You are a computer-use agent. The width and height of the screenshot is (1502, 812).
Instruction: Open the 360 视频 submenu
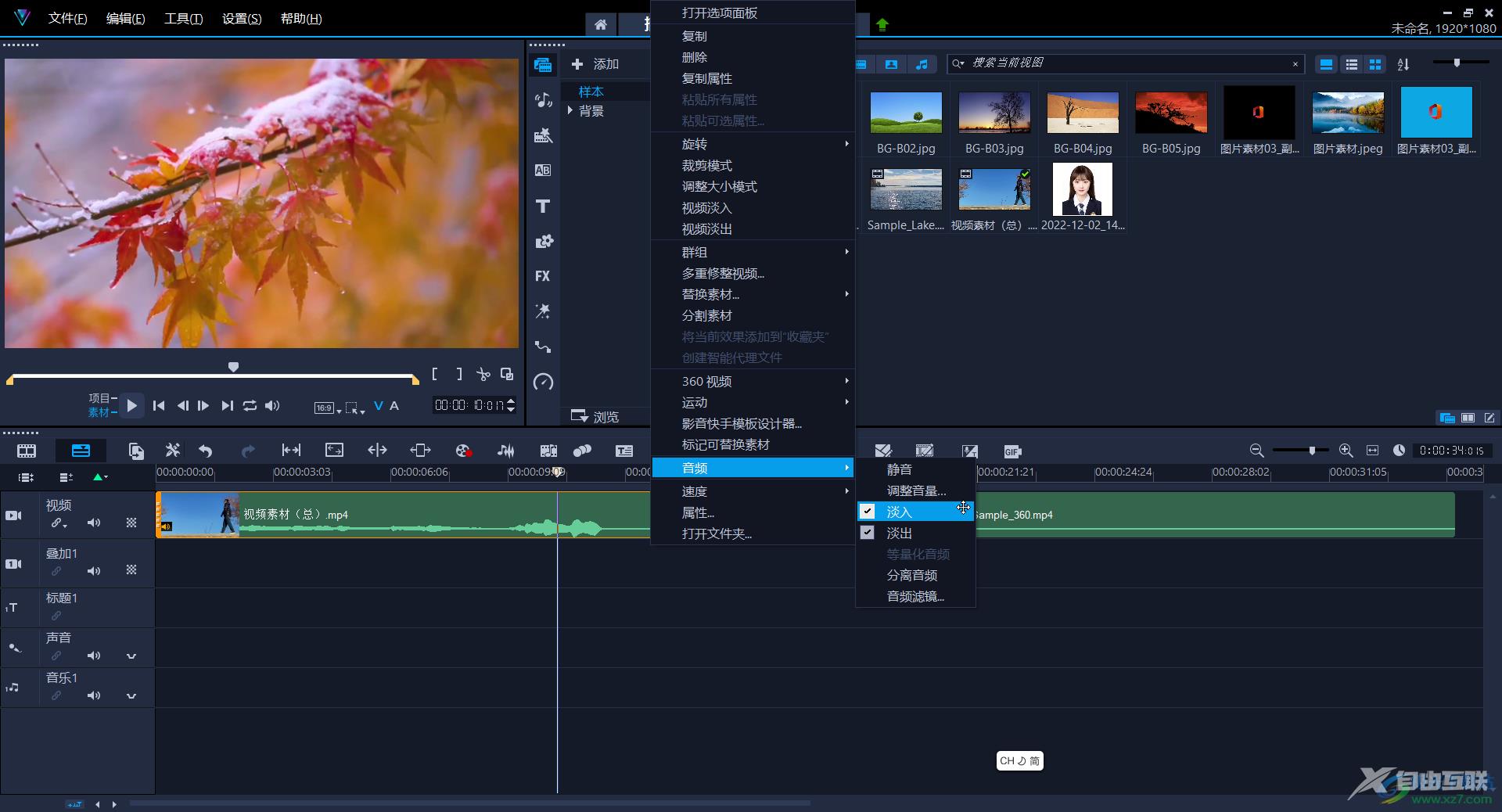[753, 381]
